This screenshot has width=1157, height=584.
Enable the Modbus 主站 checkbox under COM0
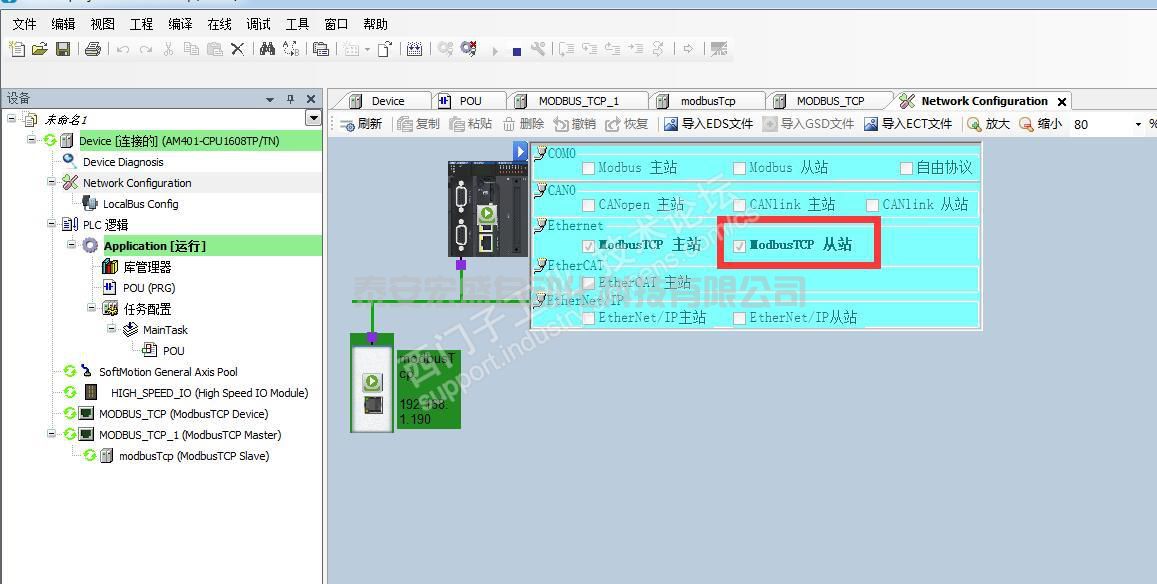[x=588, y=169]
